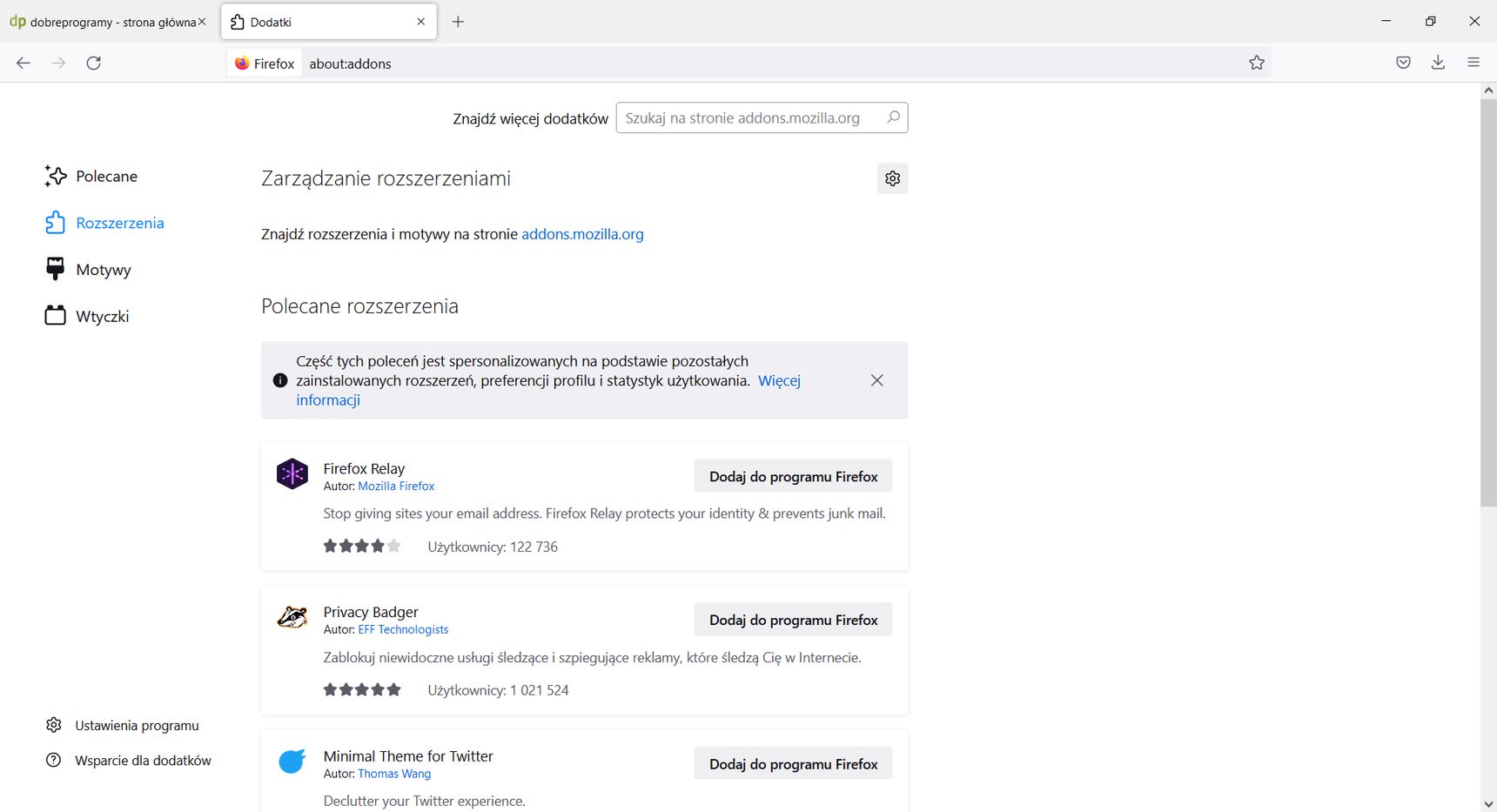Select the Rozszerzenia sidebar category
The image size is (1497, 812).
[x=104, y=223]
